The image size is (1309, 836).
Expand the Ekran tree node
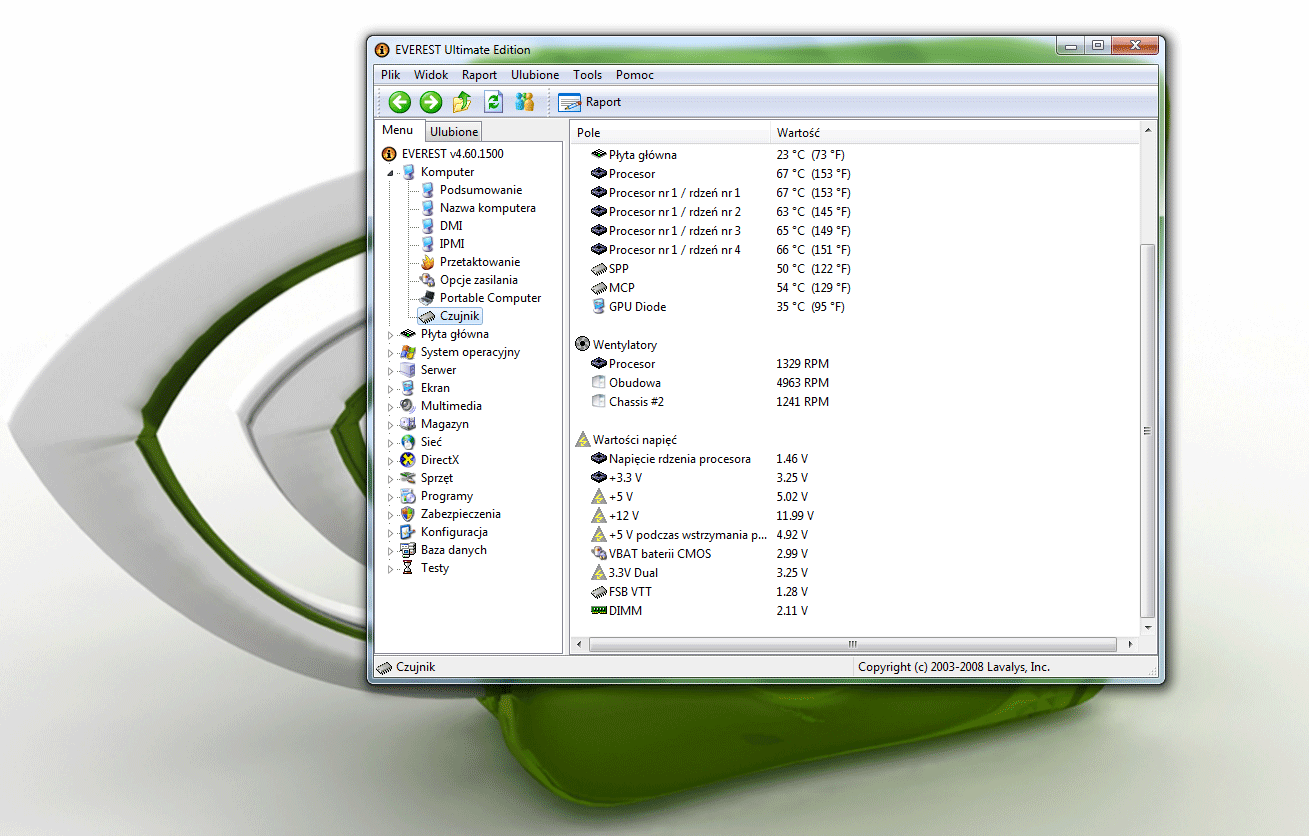(x=391, y=389)
